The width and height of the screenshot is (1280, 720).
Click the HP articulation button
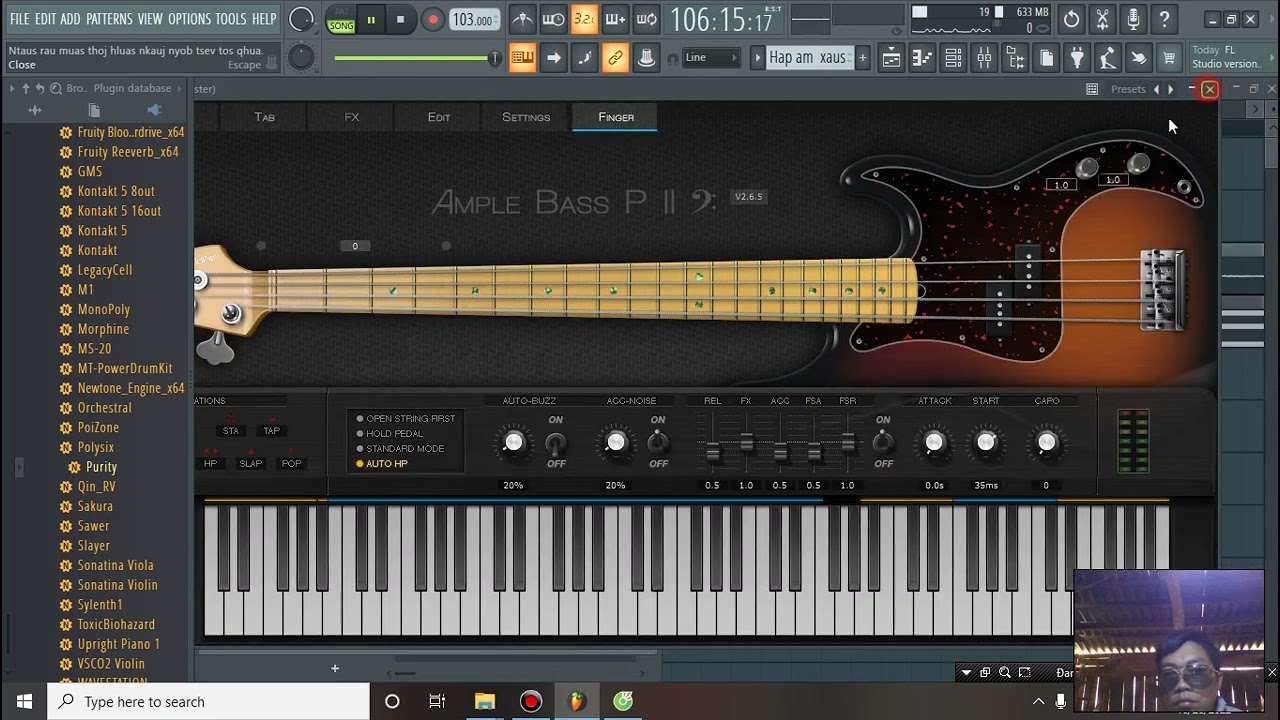[x=210, y=464]
